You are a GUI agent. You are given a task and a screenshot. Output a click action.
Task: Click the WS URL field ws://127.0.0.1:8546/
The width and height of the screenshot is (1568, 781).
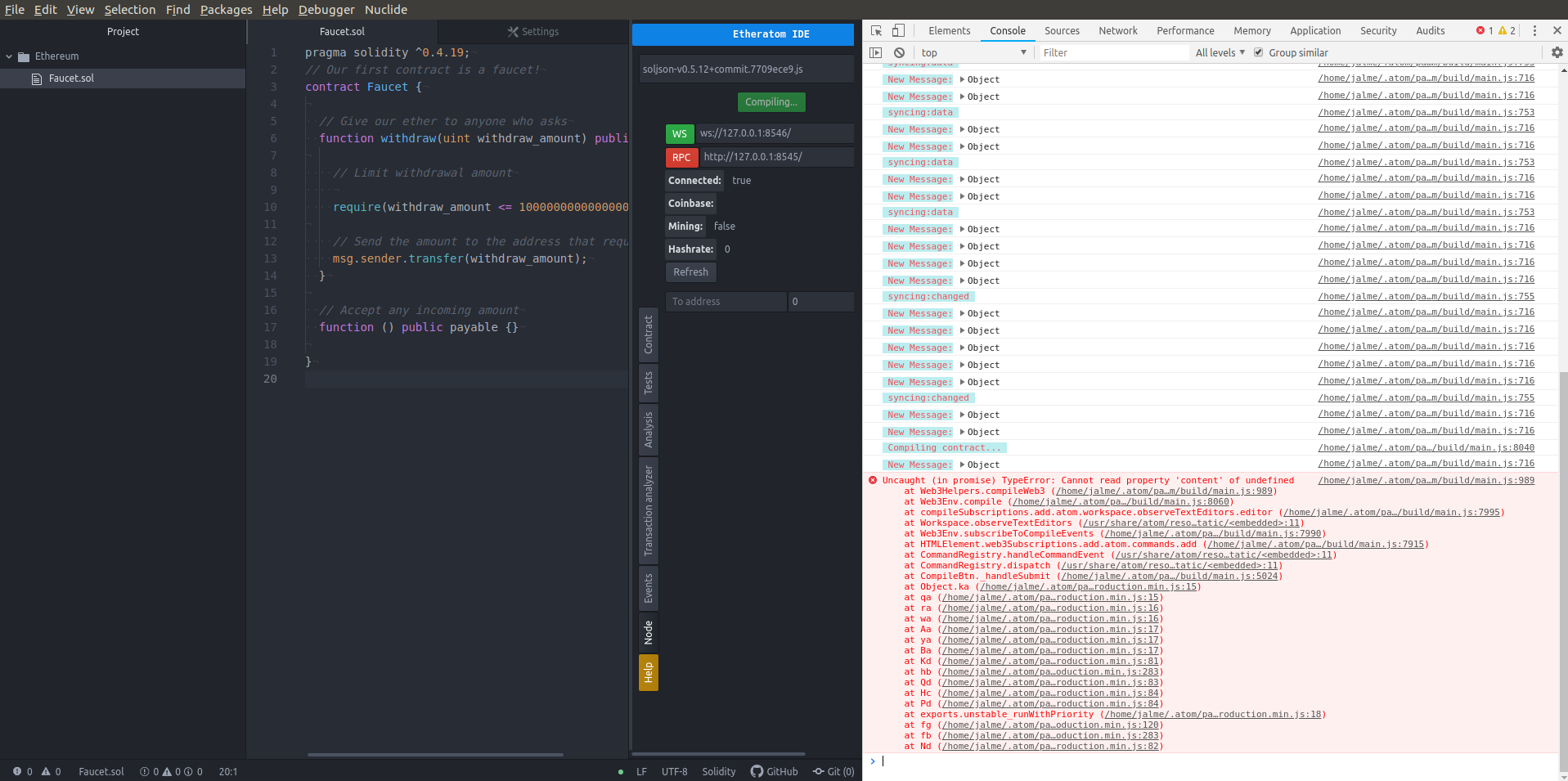[775, 133]
